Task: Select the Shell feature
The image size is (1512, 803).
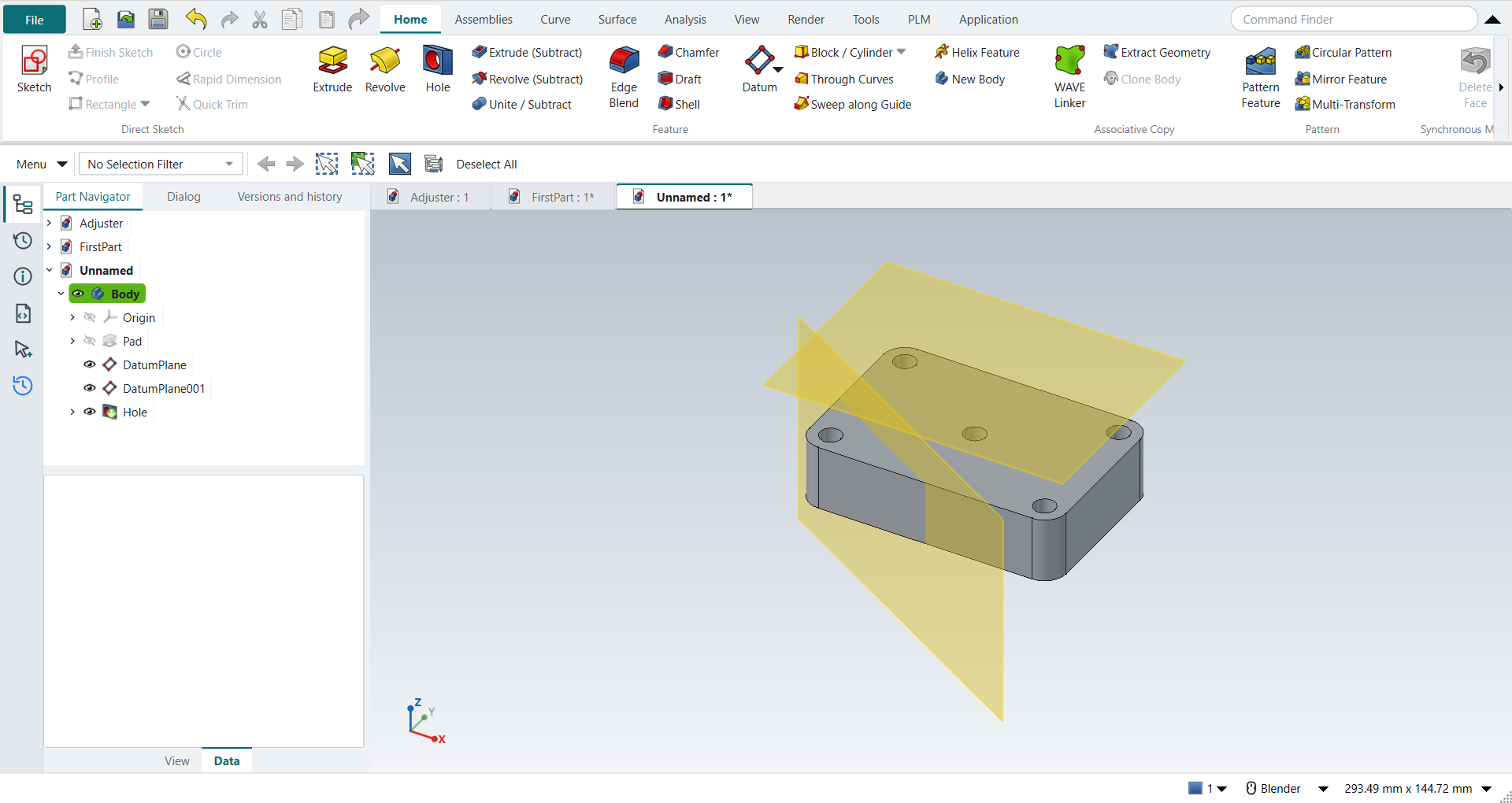Action: click(x=679, y=104)
